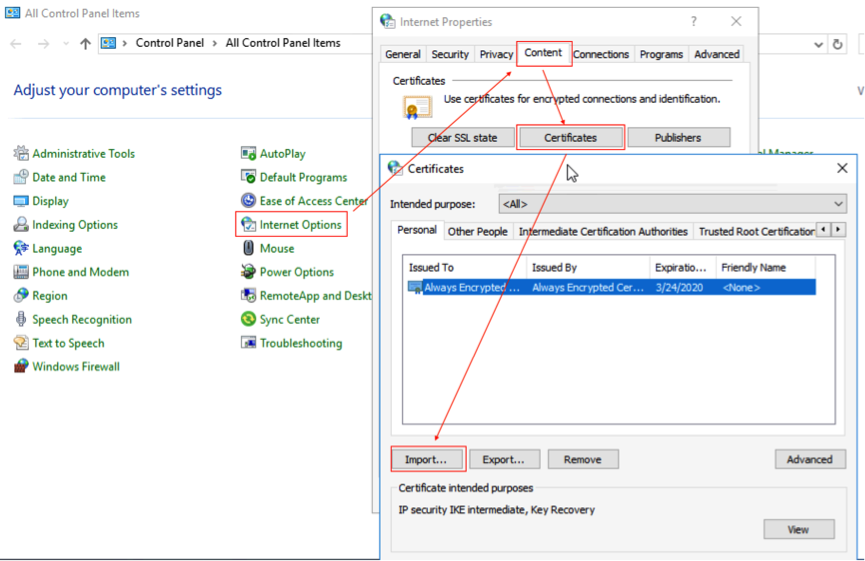Click the Indexing Options icon
Image resolution: width=865 pixels, height=561 pixels.
(x=21, y=225)
